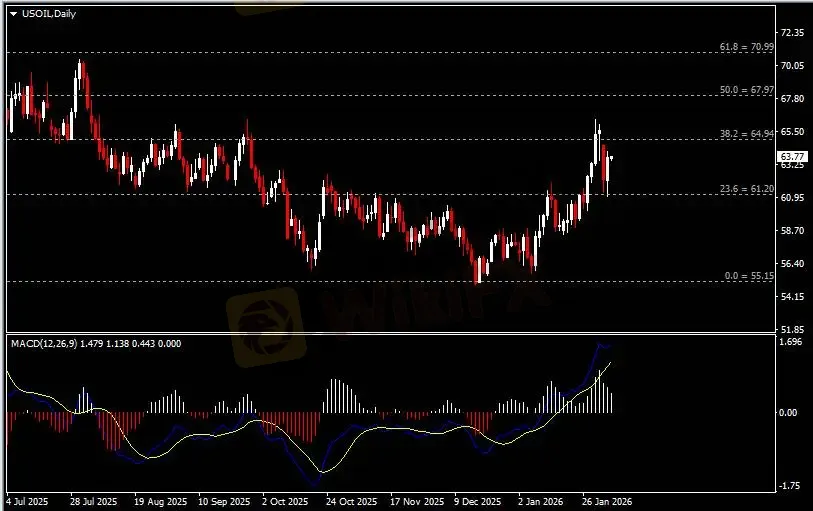Click 51.85 on the price axis

[791, 329]
